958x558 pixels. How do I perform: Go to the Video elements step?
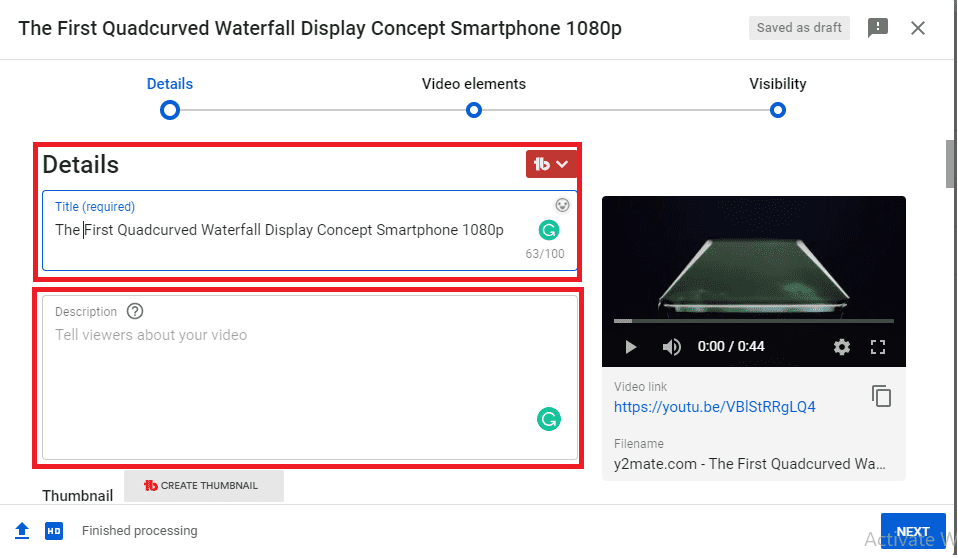tap(474, 109)
